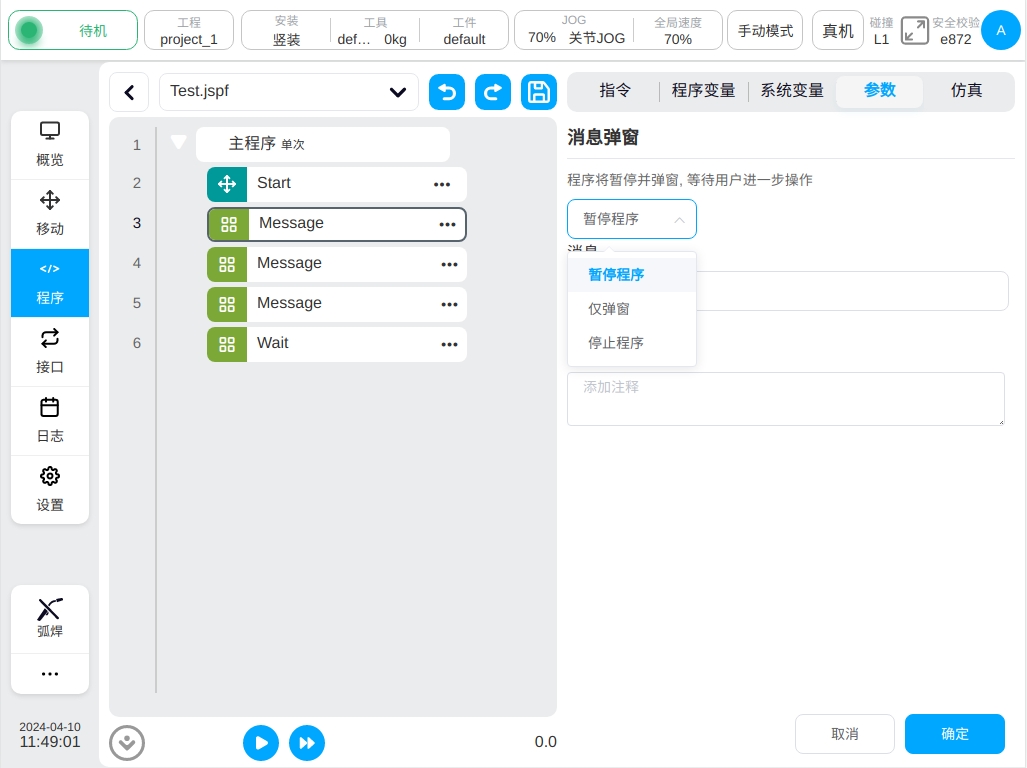Click the fullscreen expand icon in top bar
The height and width of the screenshot is (768, 1027).
click(914, 30)
